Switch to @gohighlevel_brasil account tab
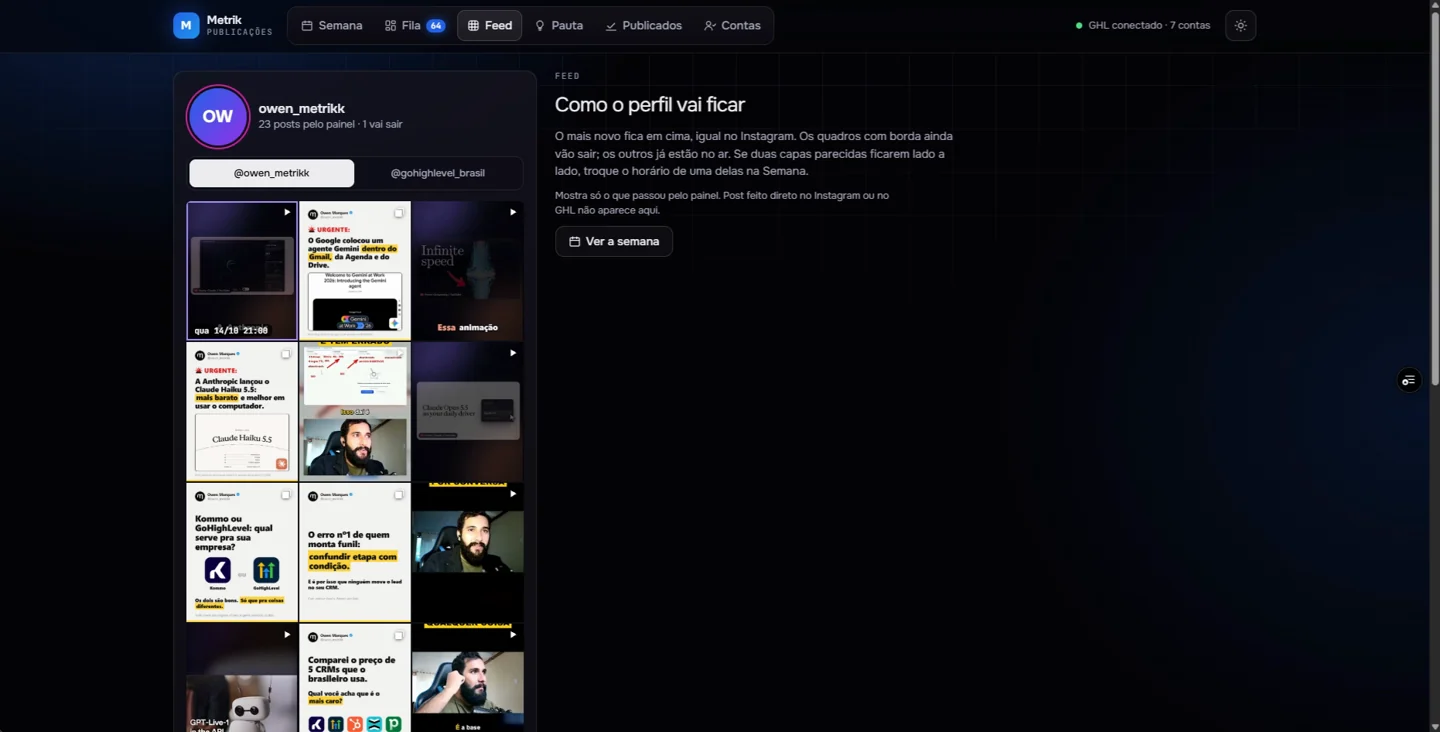Viewport: 1440px width, 732px height. (x=438, y=173)
